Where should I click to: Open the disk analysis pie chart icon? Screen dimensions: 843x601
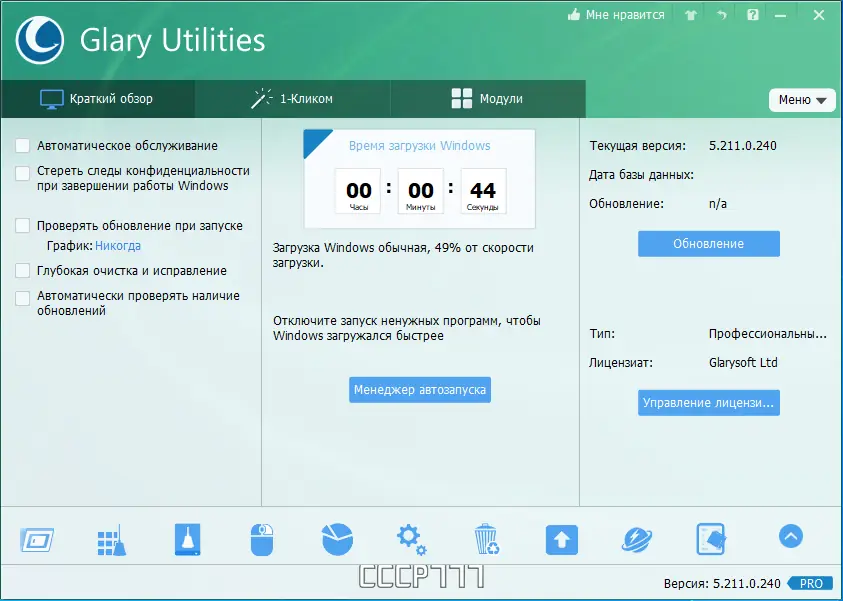pos(336,537)
